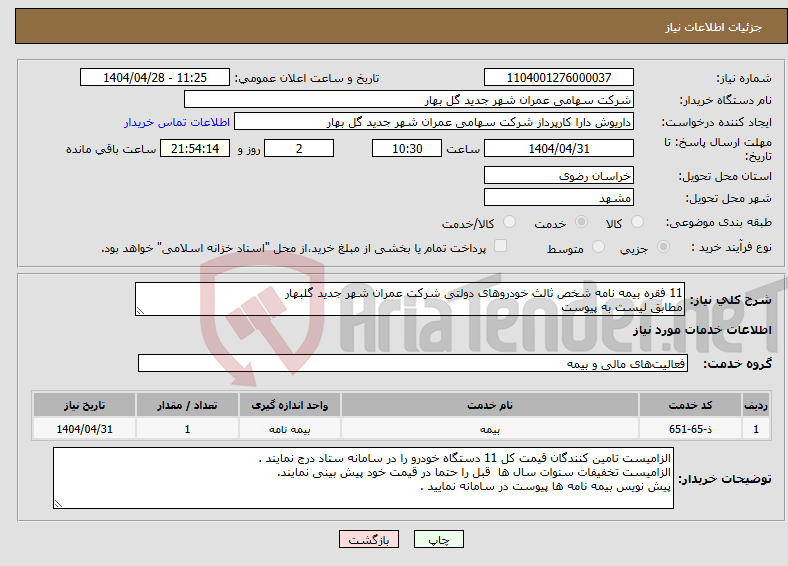Click the deadline time field 10:30
Screen dimensions: 788x566
(407, 148)
